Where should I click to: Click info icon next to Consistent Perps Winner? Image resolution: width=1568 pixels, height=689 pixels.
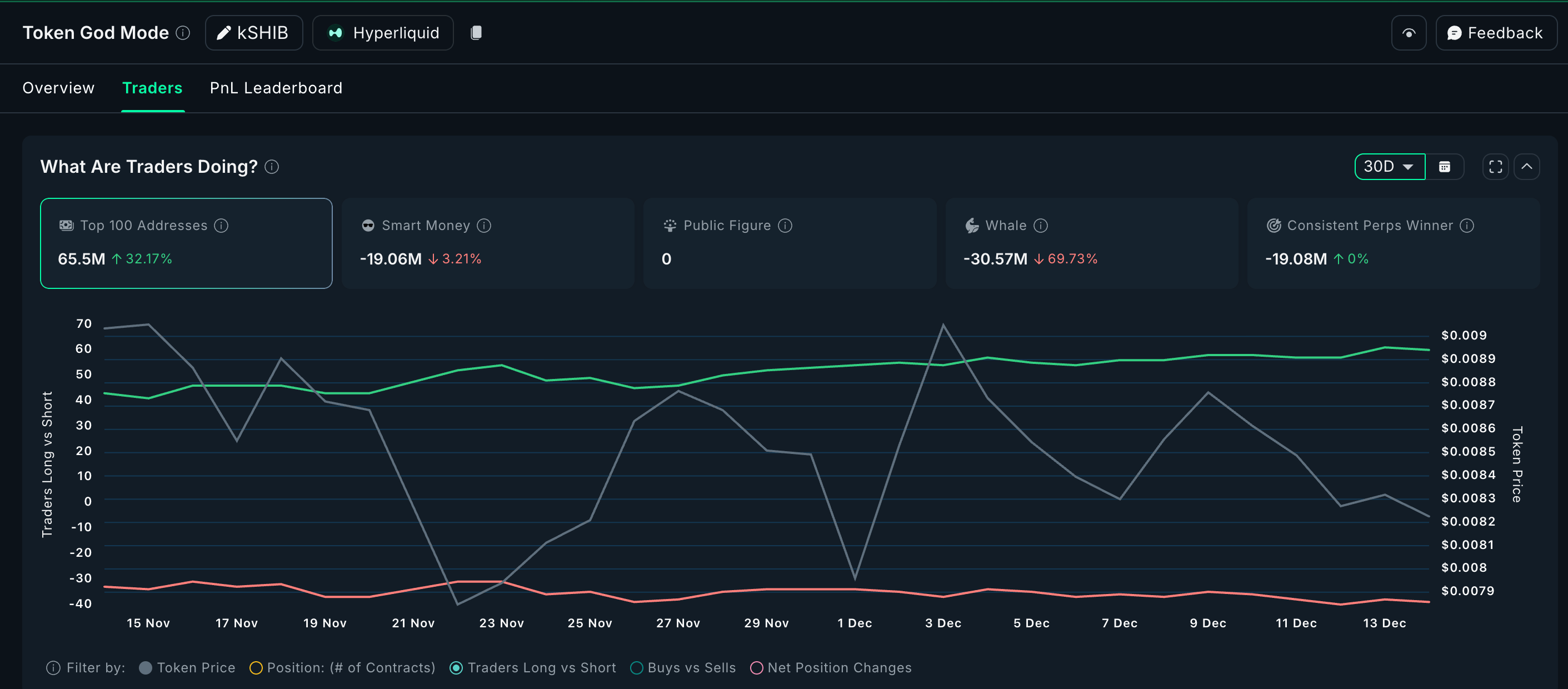point(1467,226)
